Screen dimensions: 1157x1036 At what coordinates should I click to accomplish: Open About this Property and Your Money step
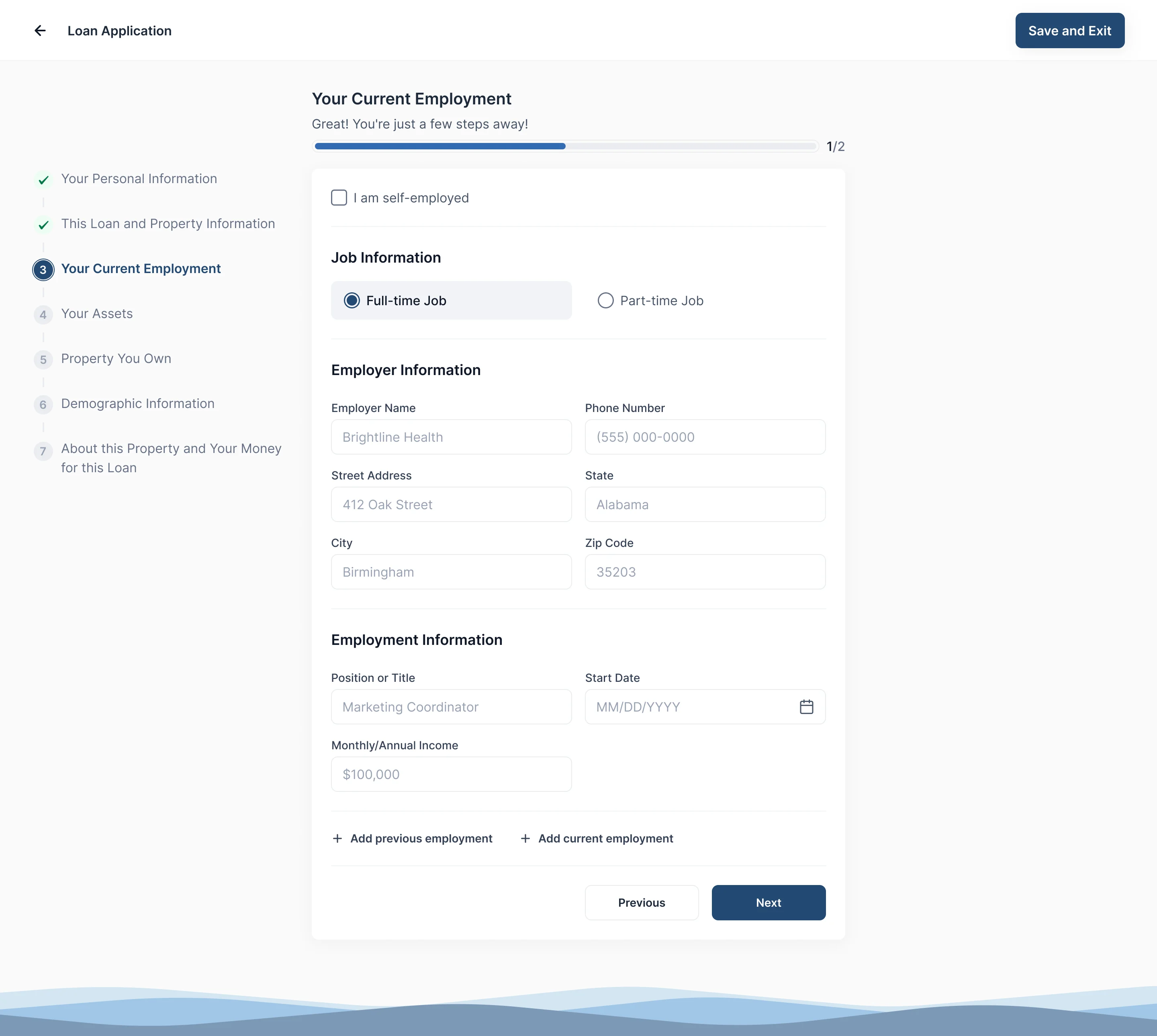pos(172,458)
